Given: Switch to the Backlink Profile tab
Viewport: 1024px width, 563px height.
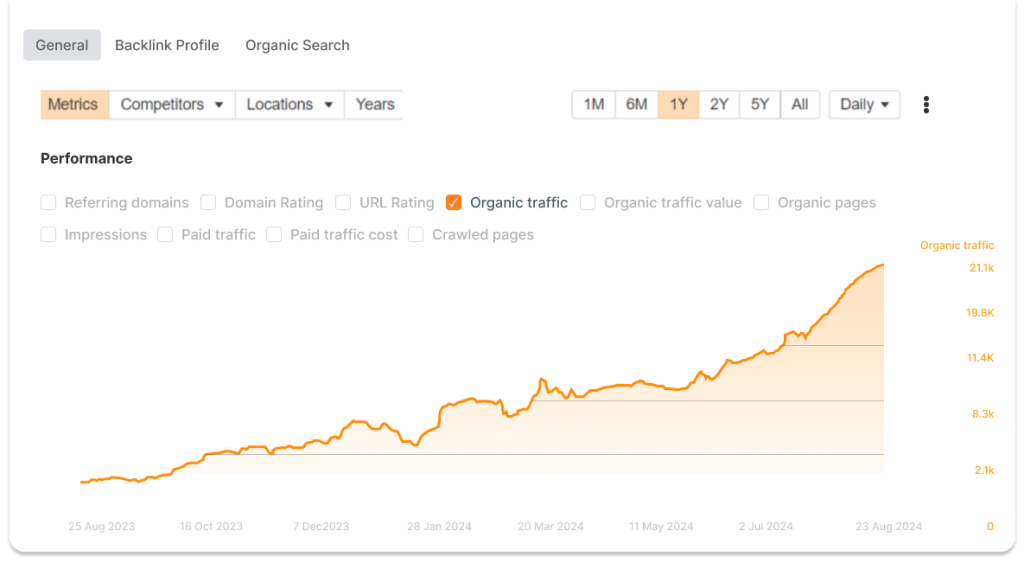Looking at the screenshot, I should tap(167, 45).
